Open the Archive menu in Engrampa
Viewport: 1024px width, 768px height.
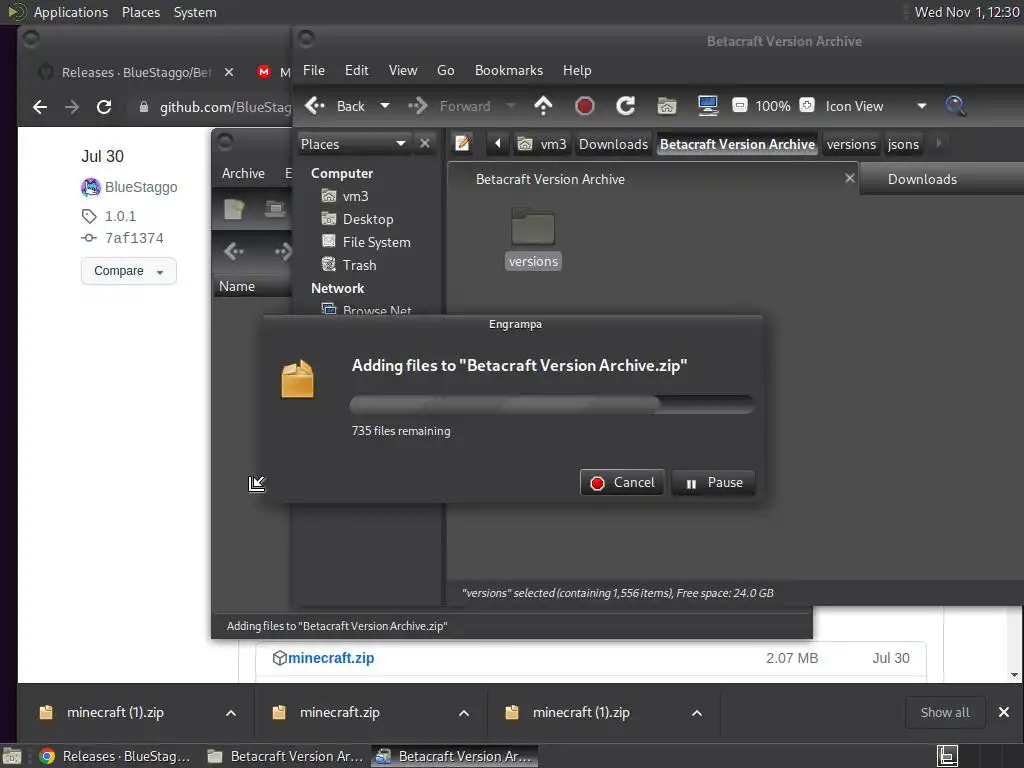pos(243,173)
